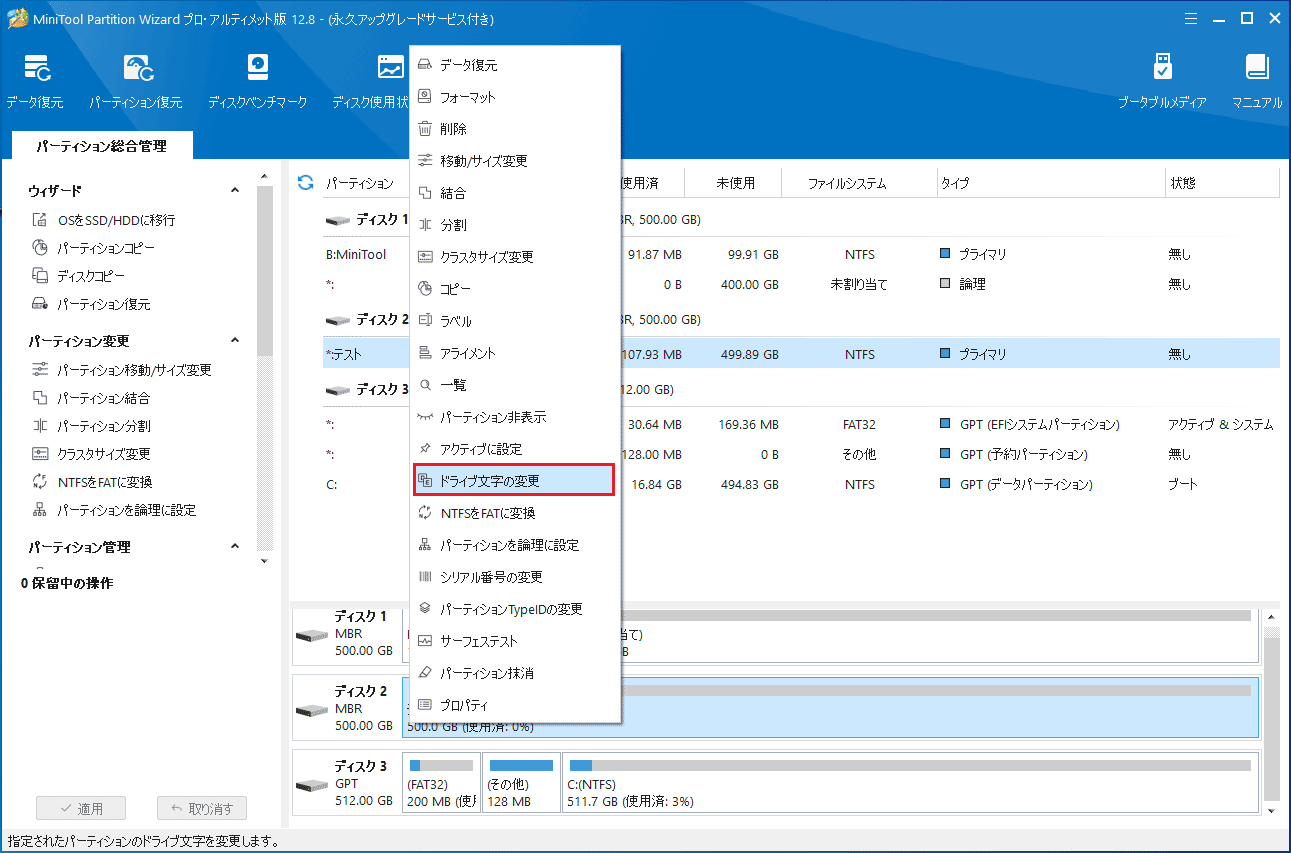Collapse the ウィザード section

(235, 191)
